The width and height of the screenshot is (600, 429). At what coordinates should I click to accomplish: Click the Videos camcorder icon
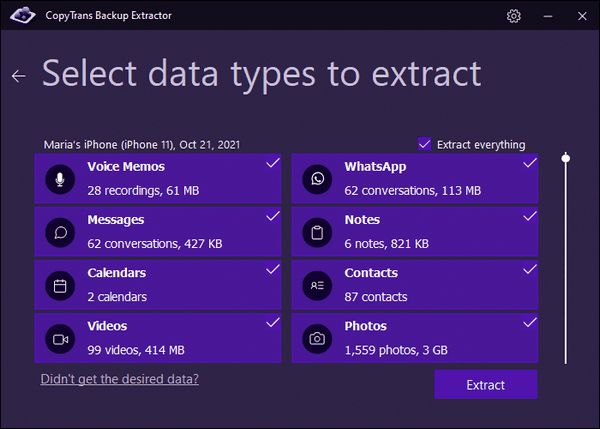click(x=60, y=339)
